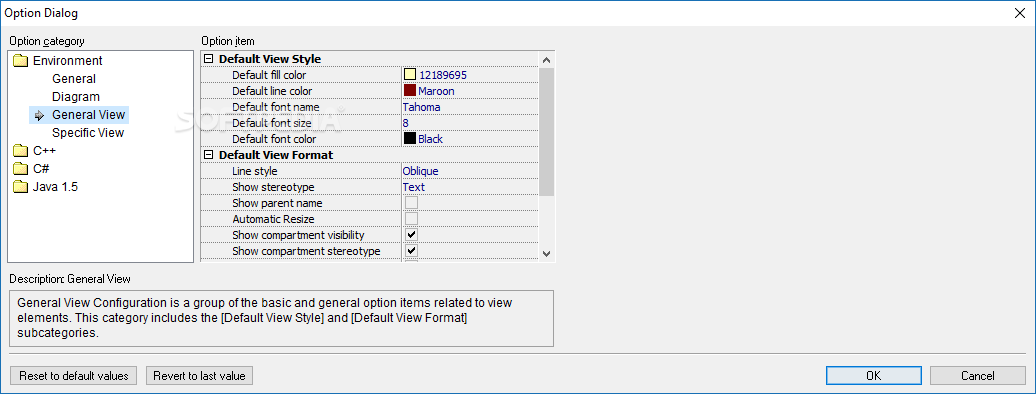Select the Show compartment visibility label
The image size is (1036, 394).
coord(298,235)
